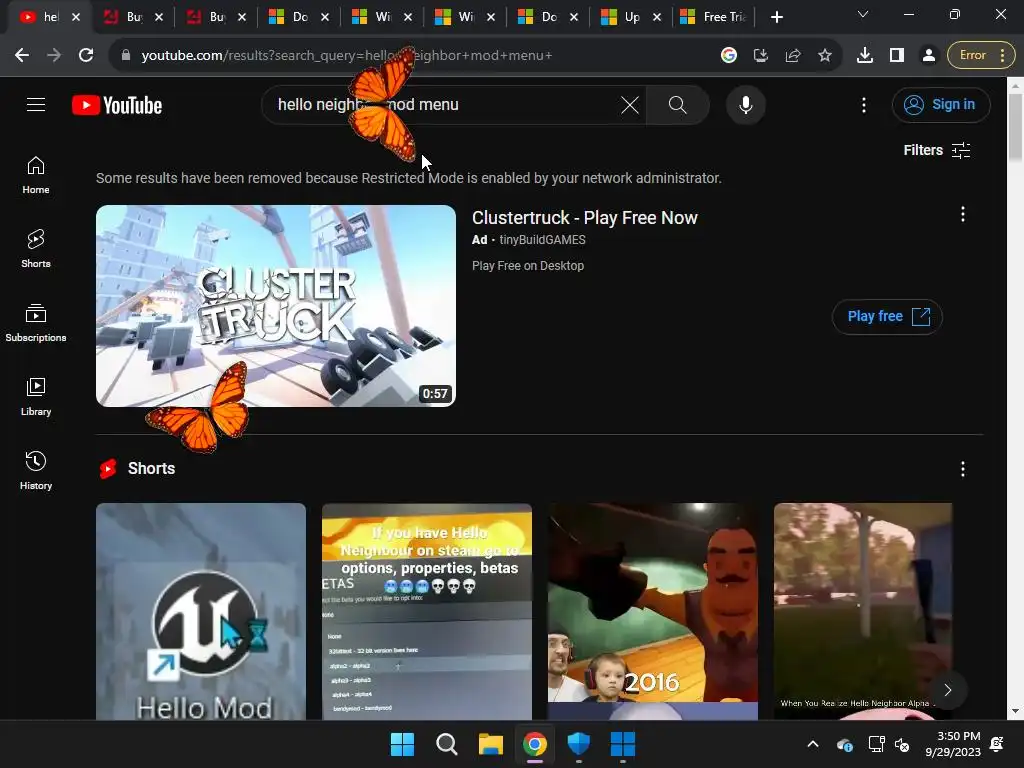Click install app icon in address bar

[761, 56]
